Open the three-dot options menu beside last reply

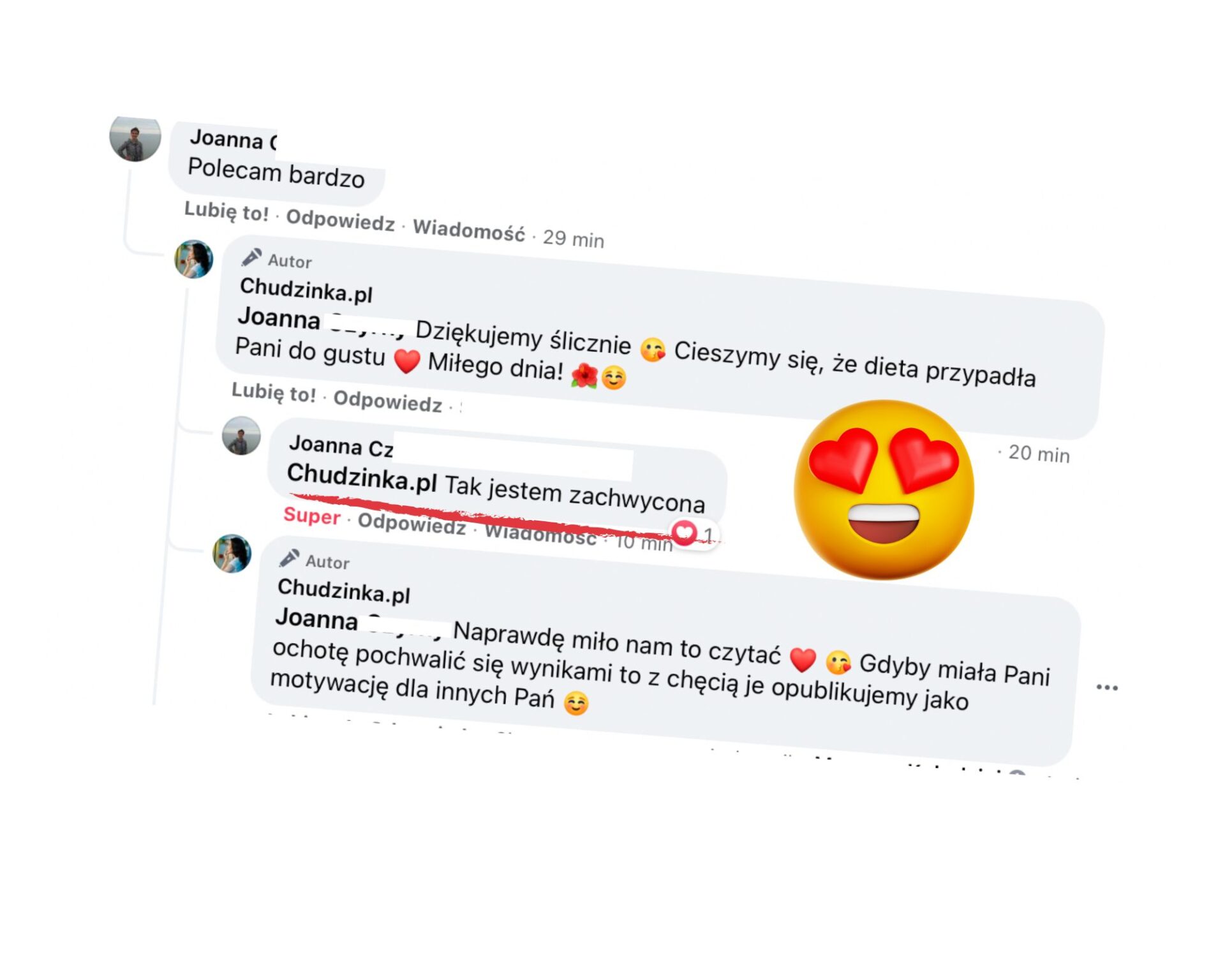(x=1107, y=687)
